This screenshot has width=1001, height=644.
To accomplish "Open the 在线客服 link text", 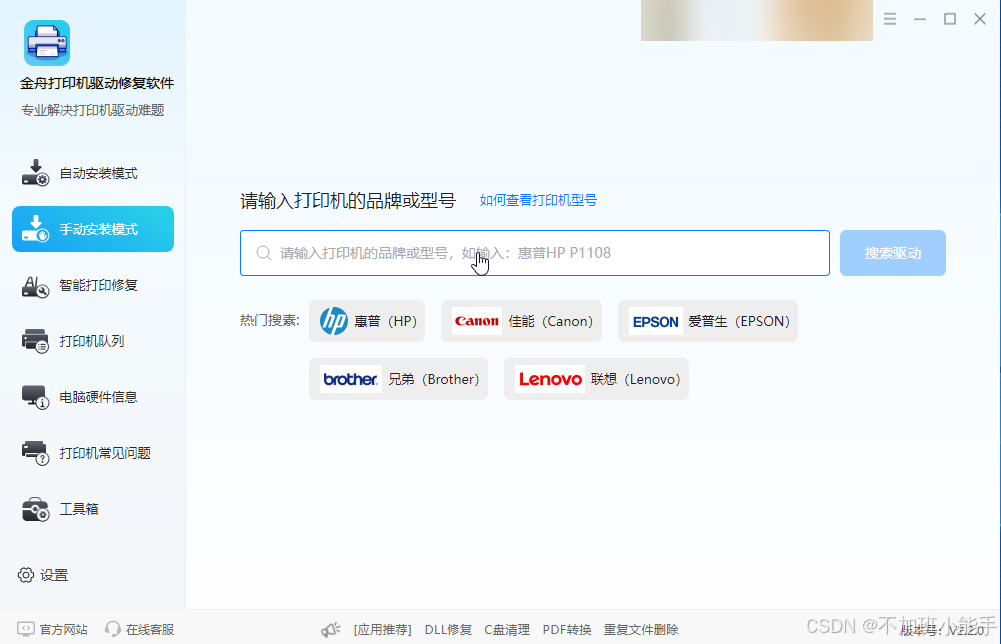I will pos(150,630).
